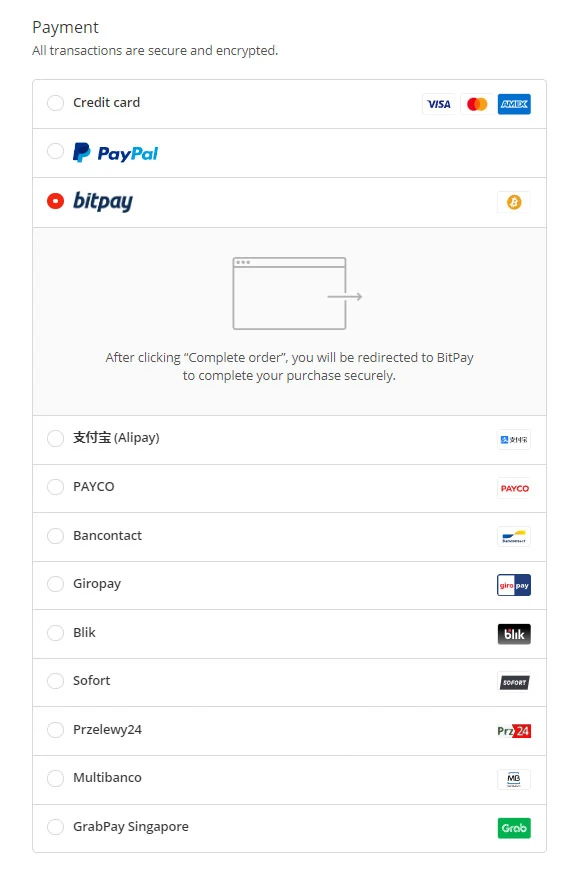Click the Alipay logo icon
The height and width of the screenshot is (872, 569).
[x=514, y=439]
